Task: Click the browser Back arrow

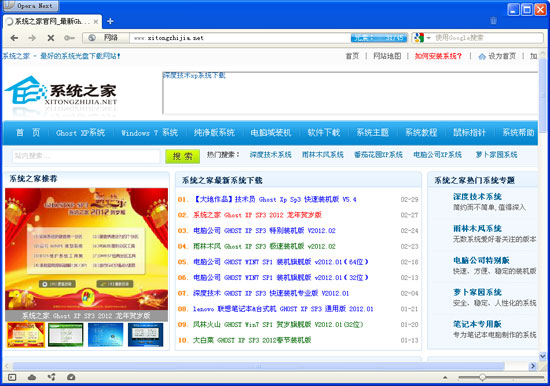Action: click(x=14, y=38)
